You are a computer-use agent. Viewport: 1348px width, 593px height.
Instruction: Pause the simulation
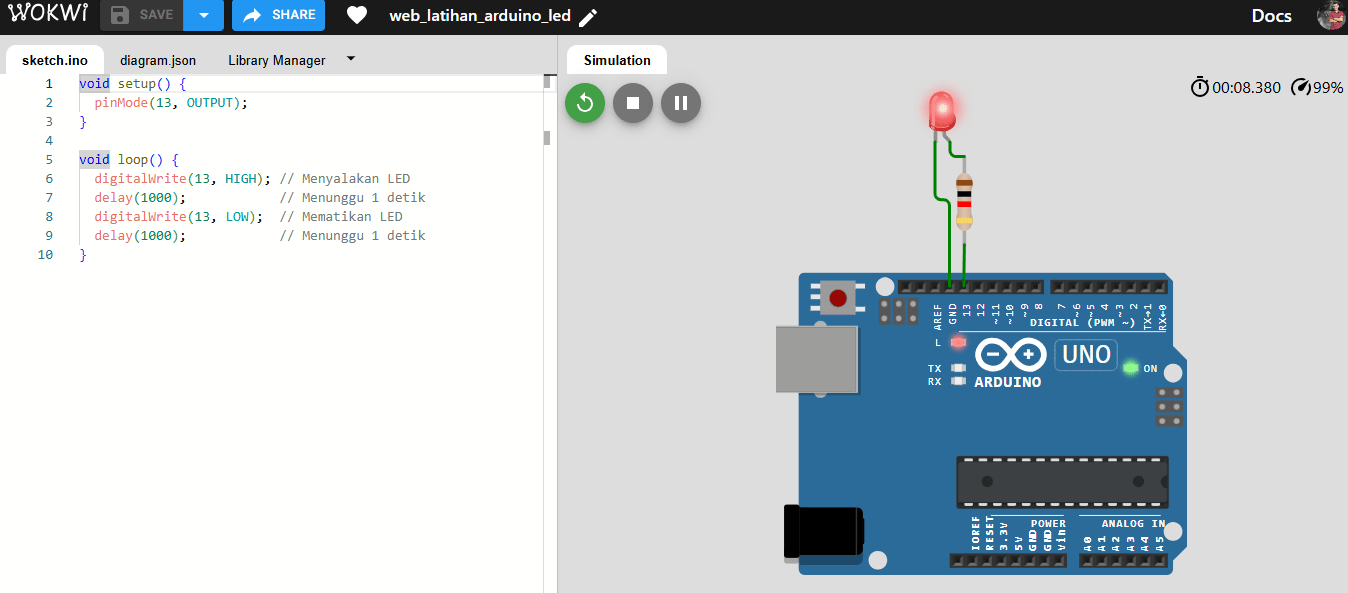tap(681, 103)
